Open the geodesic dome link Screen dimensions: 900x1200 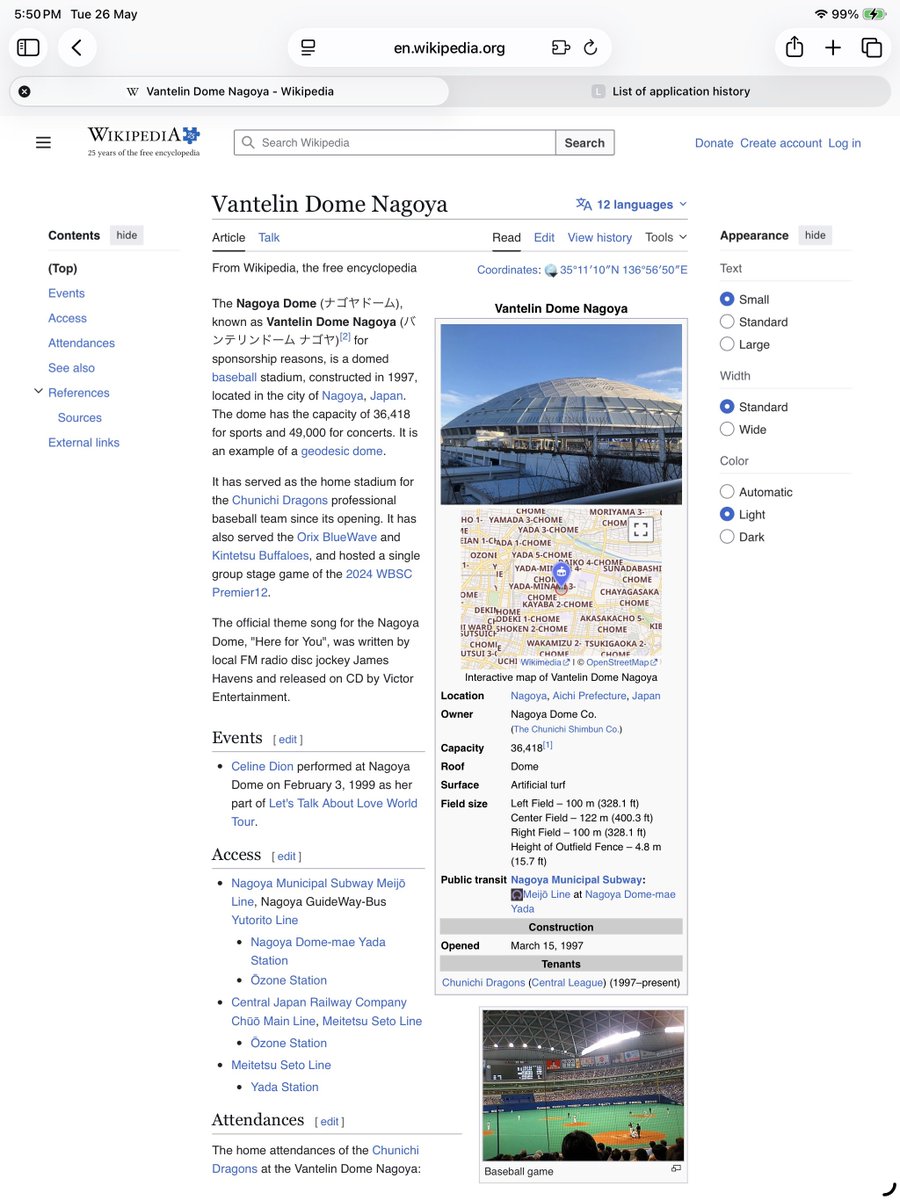(342, 451)
